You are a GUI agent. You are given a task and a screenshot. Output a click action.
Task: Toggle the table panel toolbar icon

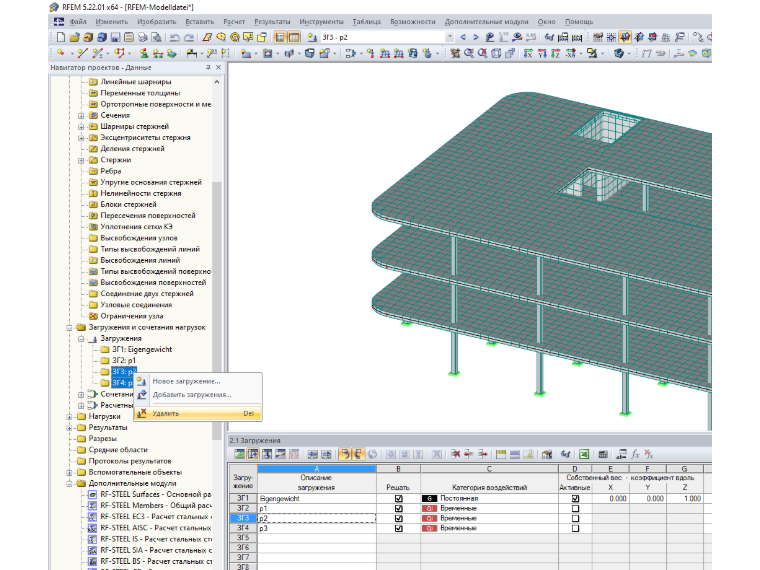[294, 37]
